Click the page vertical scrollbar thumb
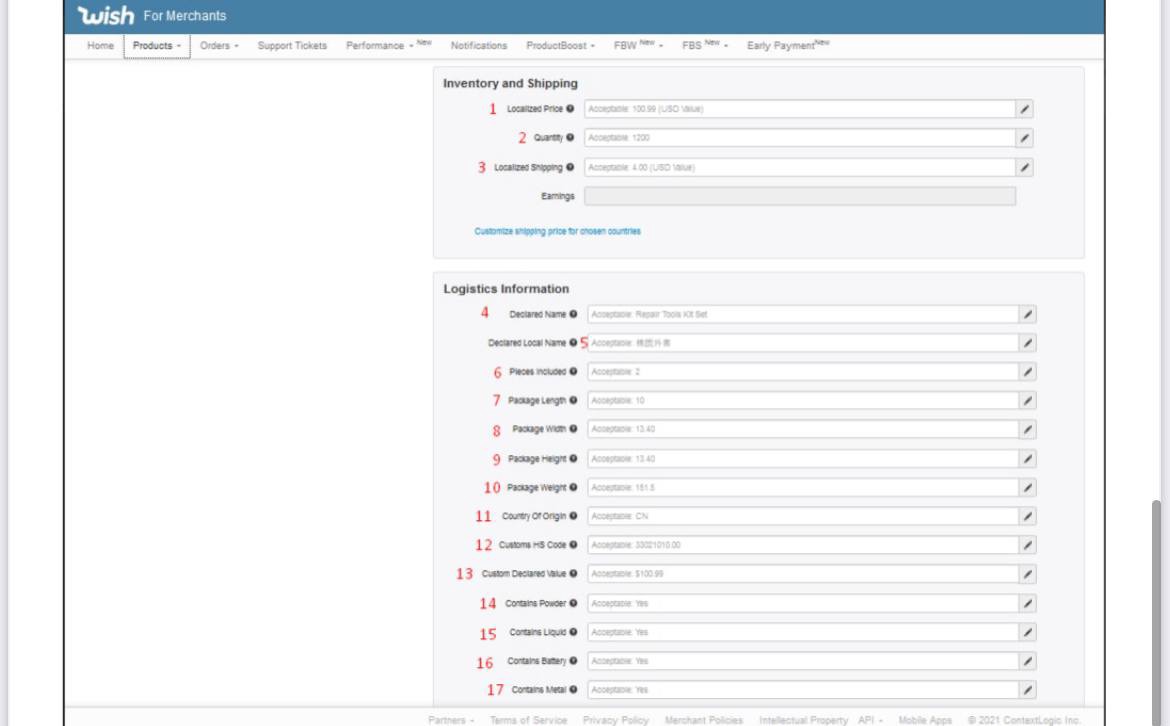 (x=1156, y=612)
